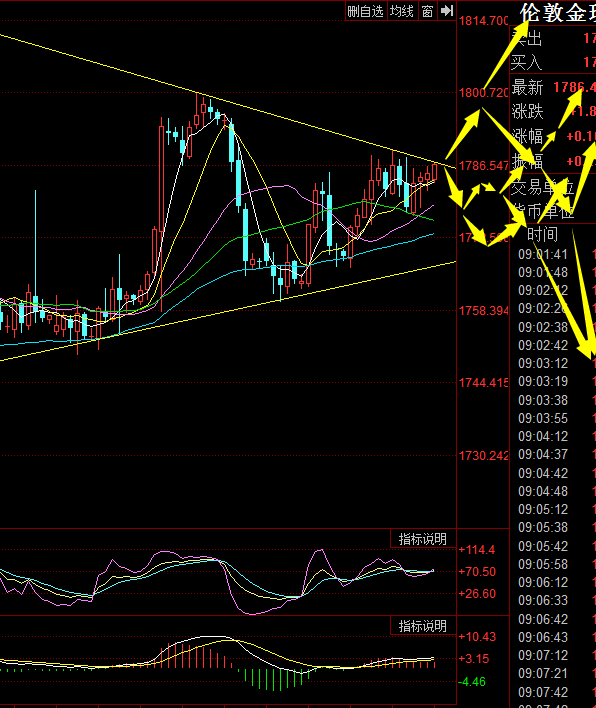
Task: Open the 窗 window option button
Action: [x=427, y=11]
